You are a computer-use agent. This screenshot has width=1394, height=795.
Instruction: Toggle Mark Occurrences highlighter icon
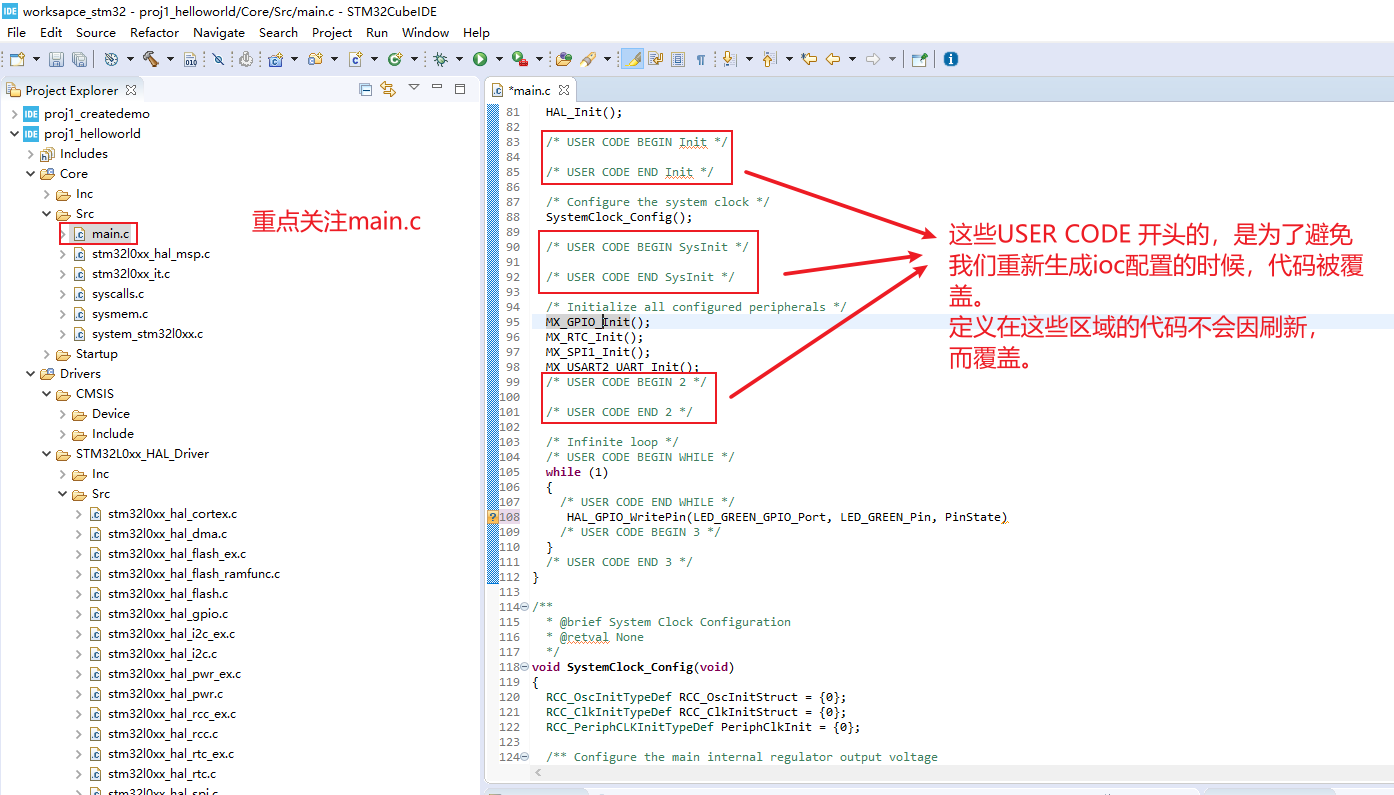point(632,59)
